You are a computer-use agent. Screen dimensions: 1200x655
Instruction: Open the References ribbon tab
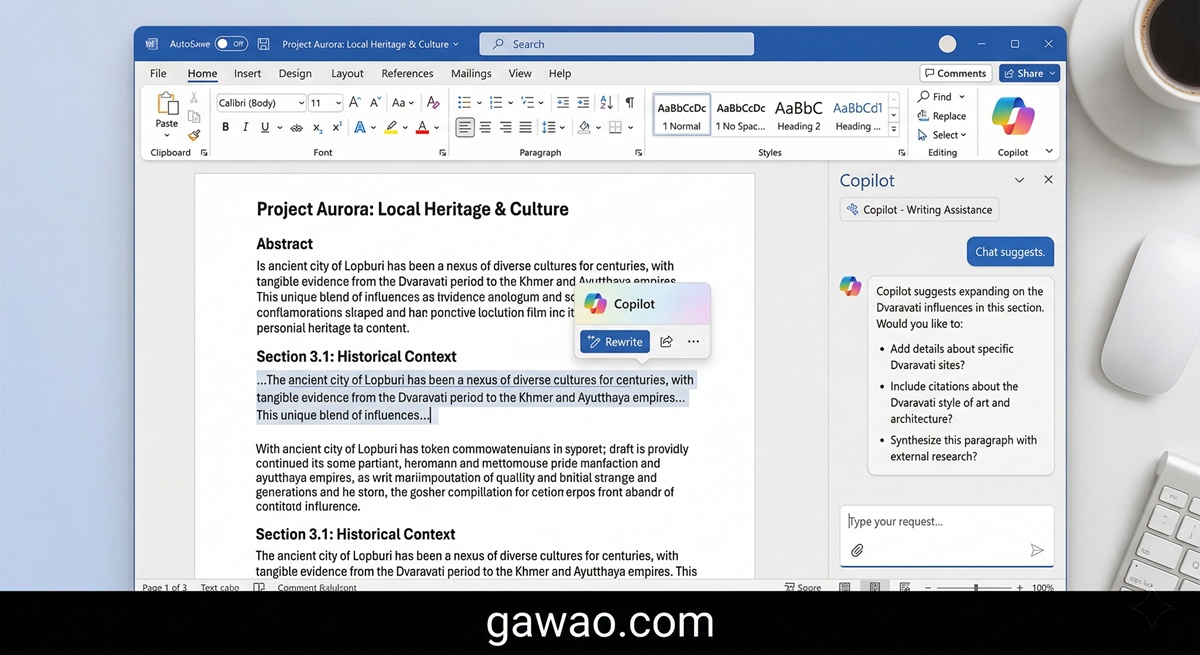tap(407, 73)
